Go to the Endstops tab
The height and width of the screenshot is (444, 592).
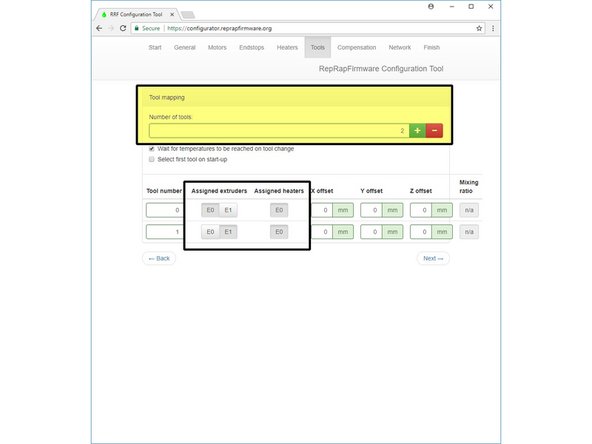(251, 48)
